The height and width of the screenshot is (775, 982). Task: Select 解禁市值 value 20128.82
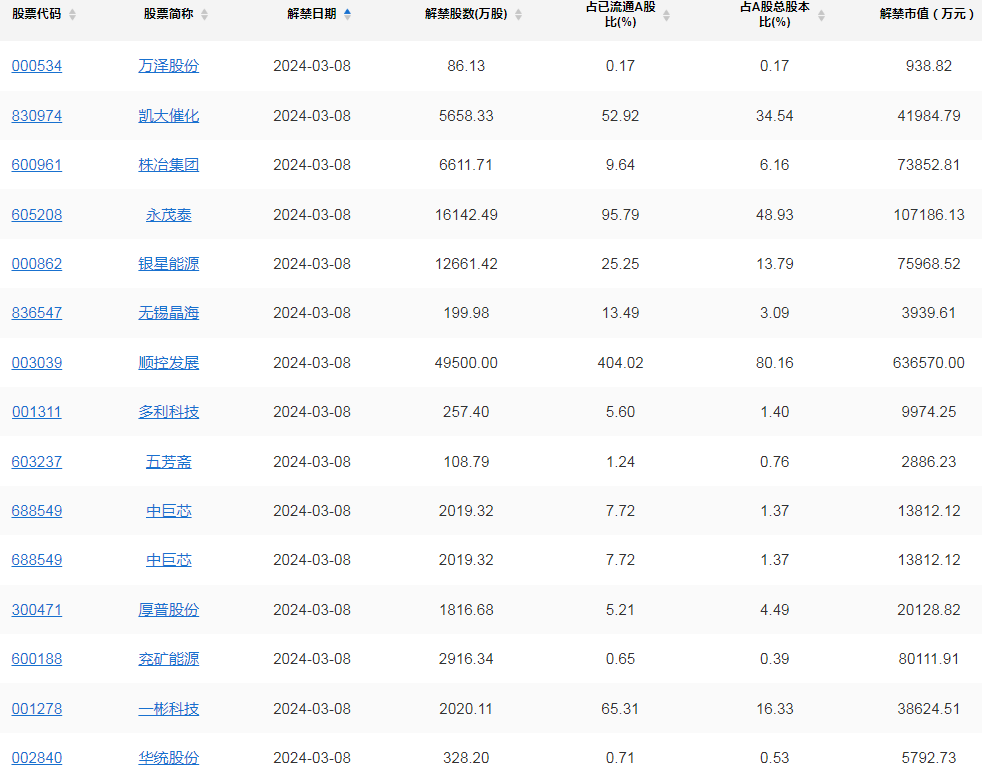pyautogui.click(x=929, y=610)
